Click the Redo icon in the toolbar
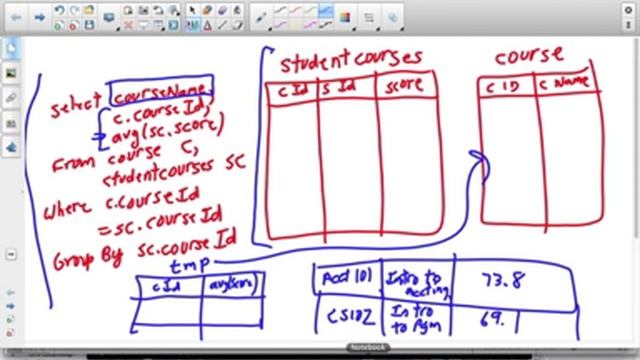The width and height of the screenshot is (640, 360). point(74,10)
